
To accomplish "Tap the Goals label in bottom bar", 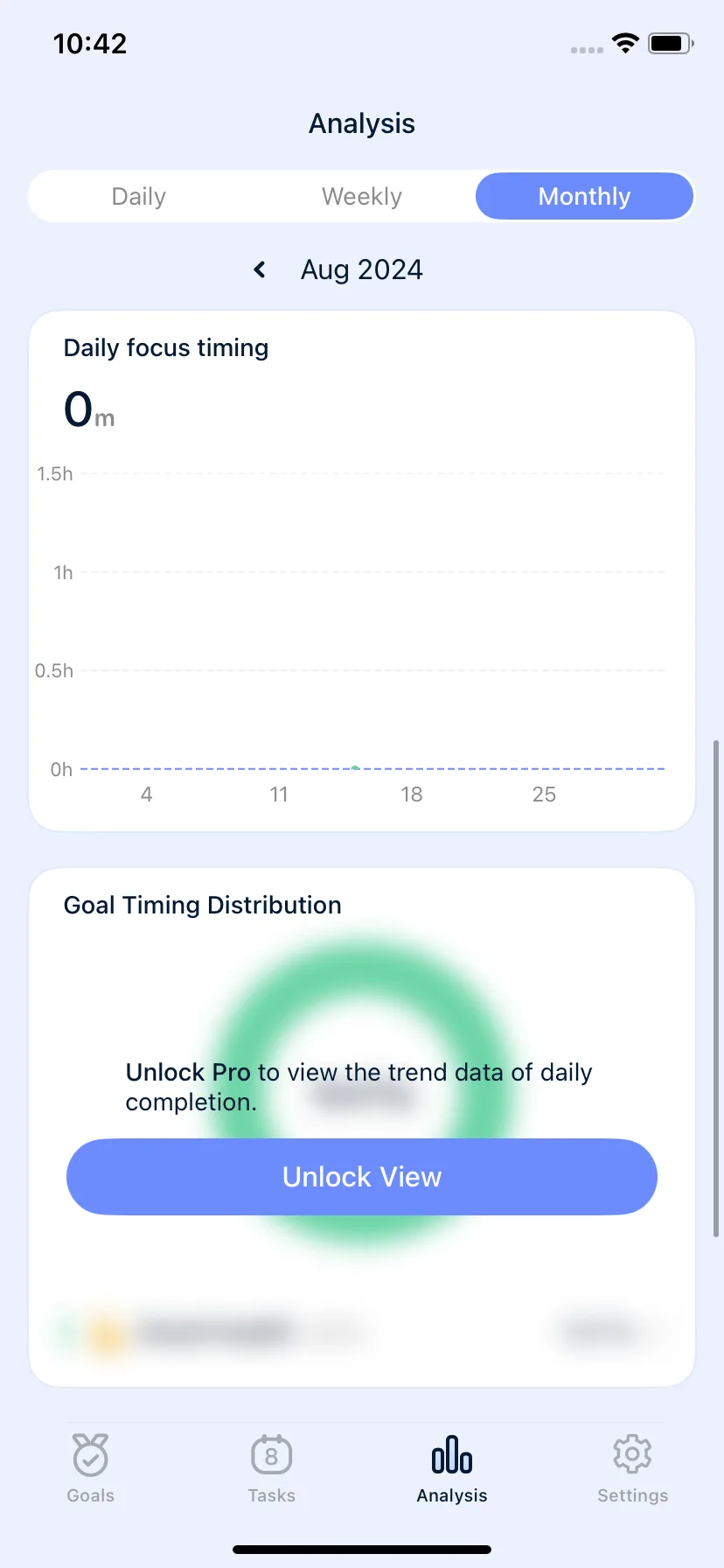I will tap(90, 1495).
